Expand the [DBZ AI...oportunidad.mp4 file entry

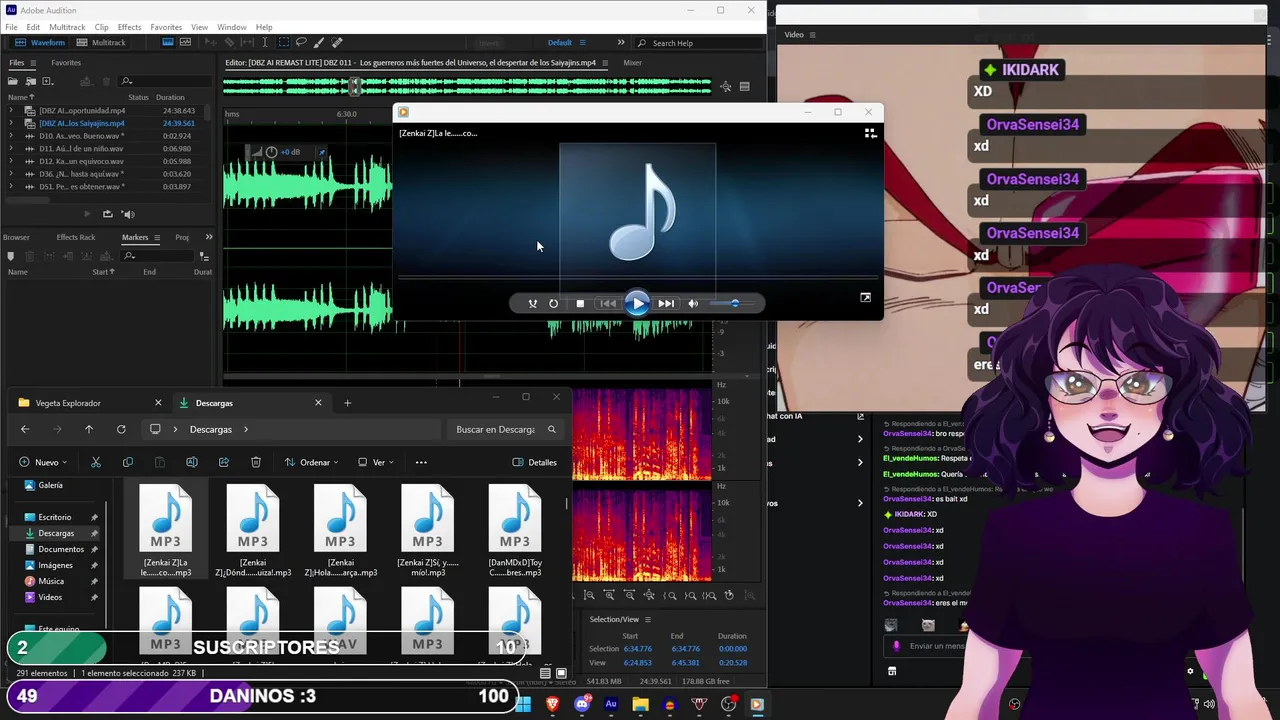click(x=11, y=111)
